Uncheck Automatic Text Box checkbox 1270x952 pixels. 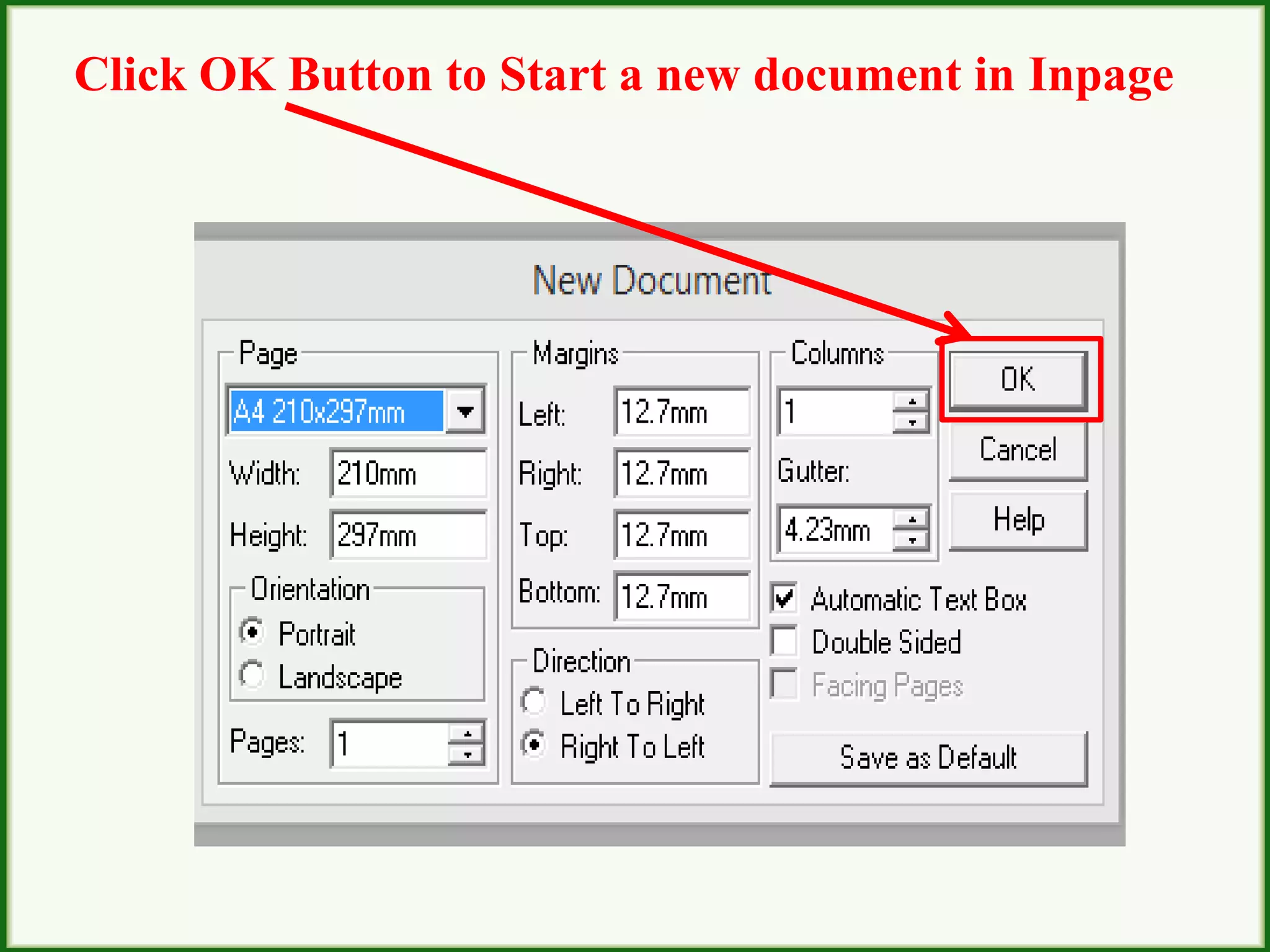click(x=784, y=598)
